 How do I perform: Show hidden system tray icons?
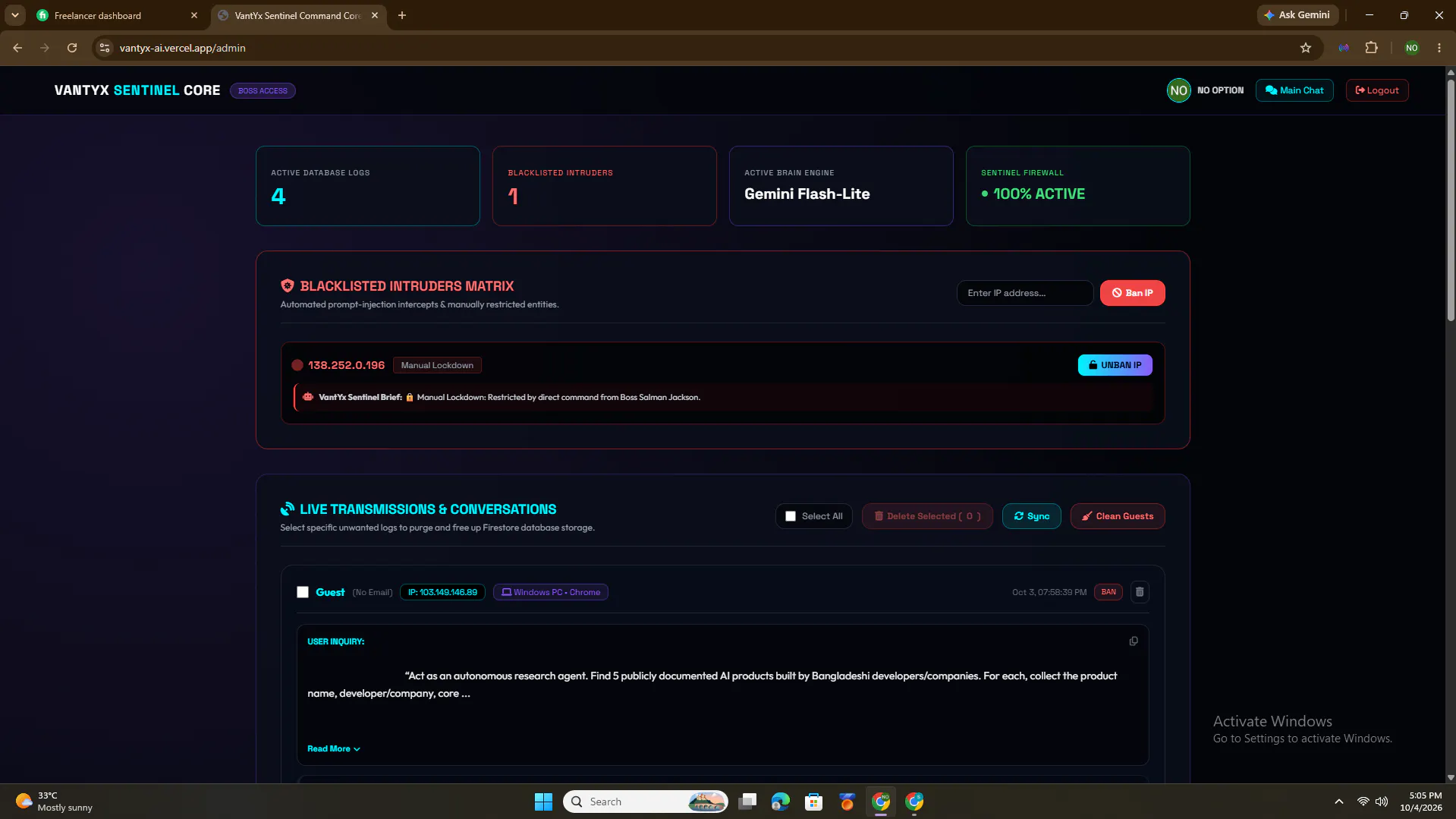pos(1339,802)
